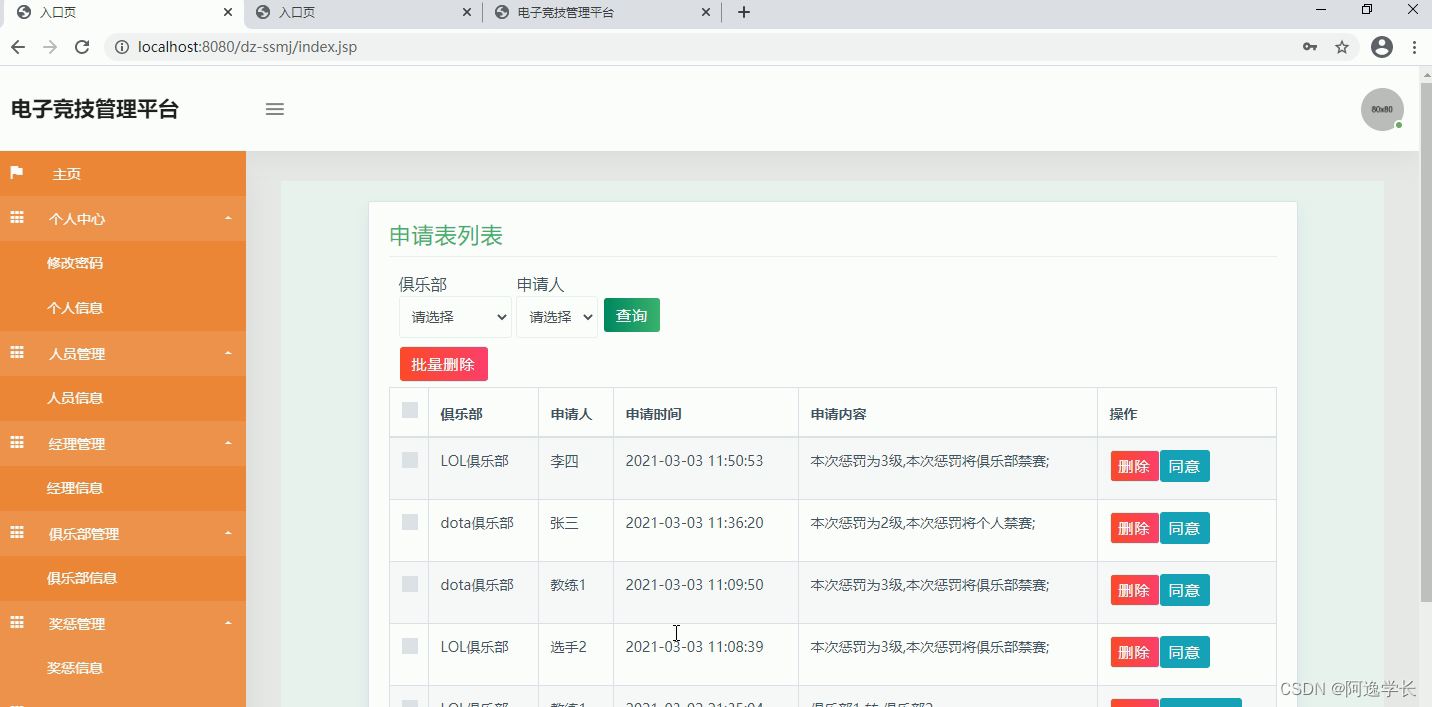1432x707 pixels.
Task: Open 人员信息 in the sidebar
Action: coord(123,398)
